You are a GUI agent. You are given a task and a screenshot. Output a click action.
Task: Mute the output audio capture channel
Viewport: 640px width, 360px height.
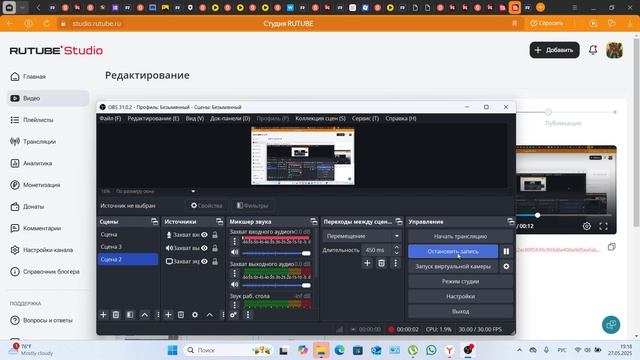(x=235, y=284)
